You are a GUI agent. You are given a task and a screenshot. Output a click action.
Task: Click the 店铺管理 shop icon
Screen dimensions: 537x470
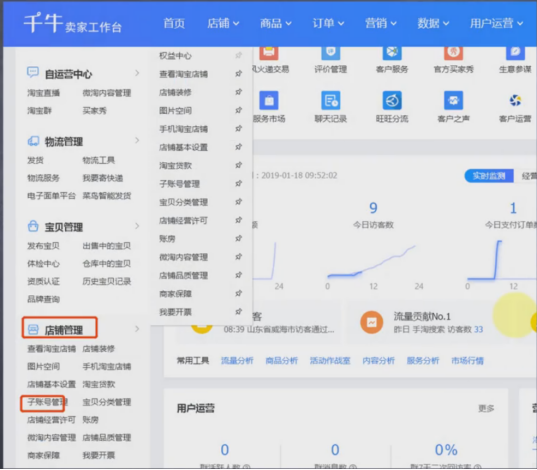(x=33, y=330)
